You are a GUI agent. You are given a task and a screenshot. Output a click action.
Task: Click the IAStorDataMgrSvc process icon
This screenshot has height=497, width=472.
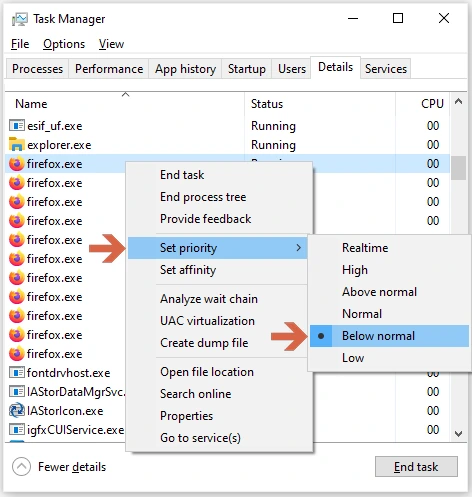click(16, 391)
